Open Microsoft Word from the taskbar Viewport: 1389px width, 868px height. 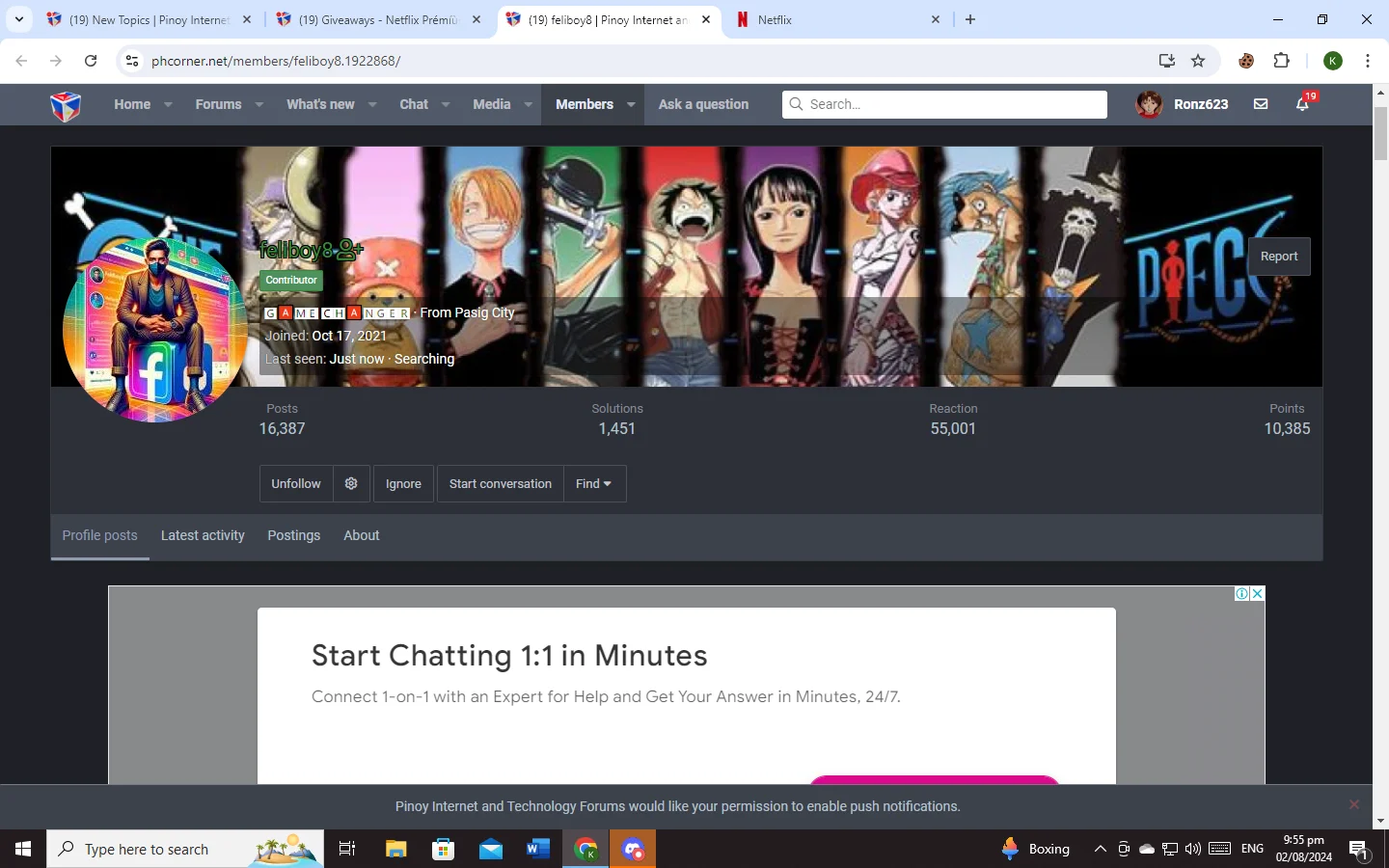(538, 849)
